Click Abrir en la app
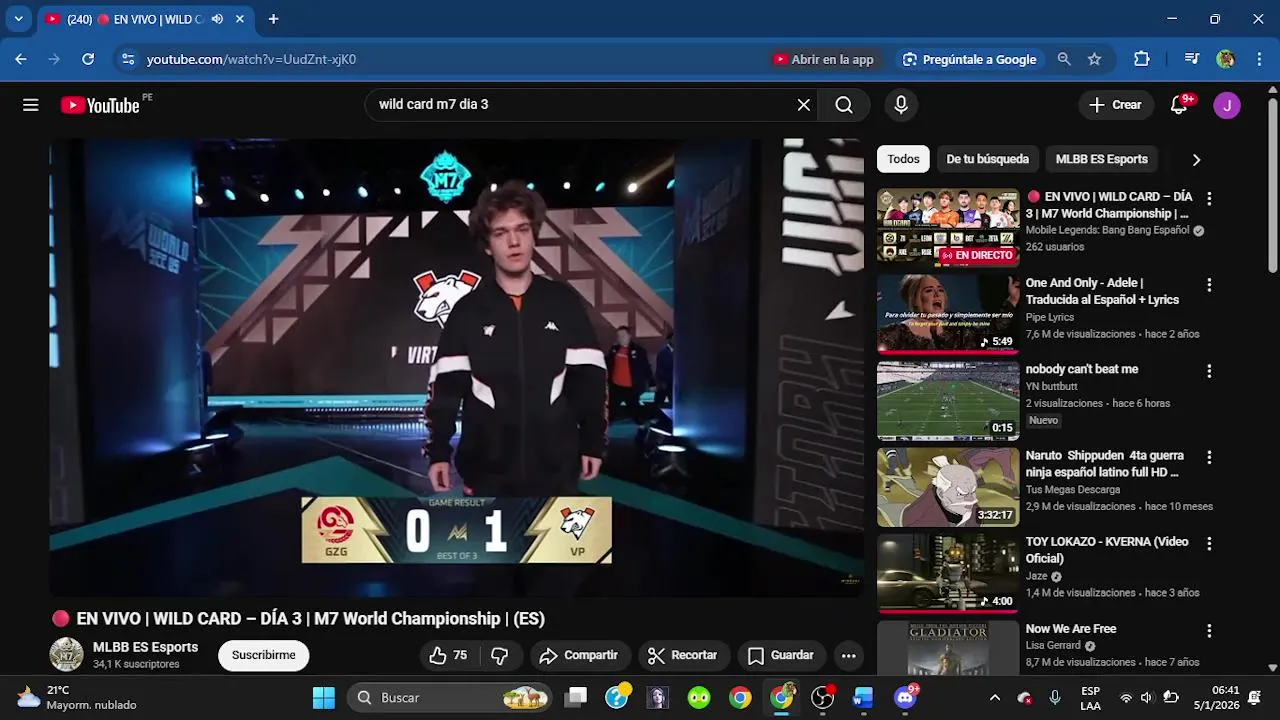Screen dimensions: 1280x720 point(824,59)
